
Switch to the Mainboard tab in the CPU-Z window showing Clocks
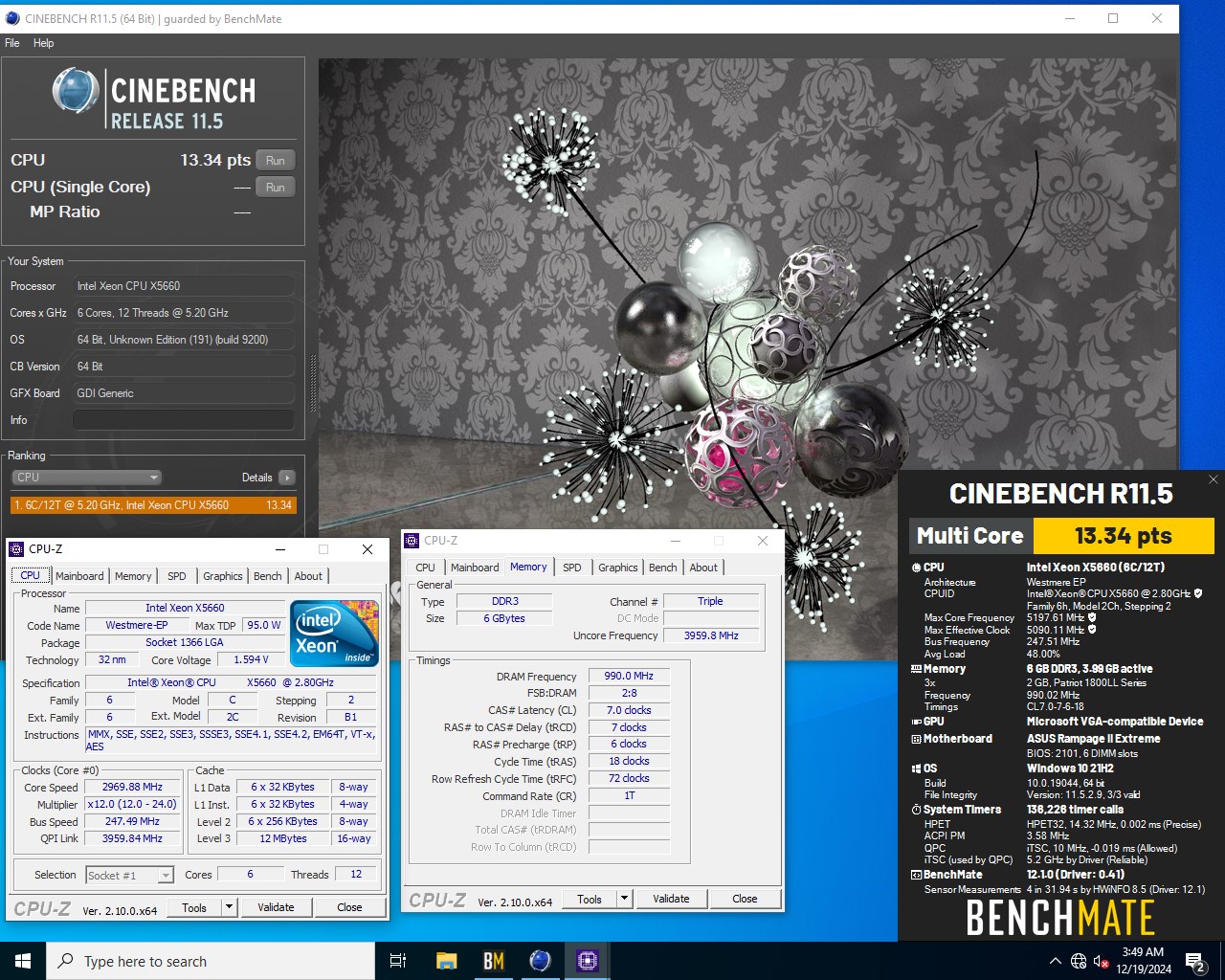pyautogui.click(x=79, y=576)
